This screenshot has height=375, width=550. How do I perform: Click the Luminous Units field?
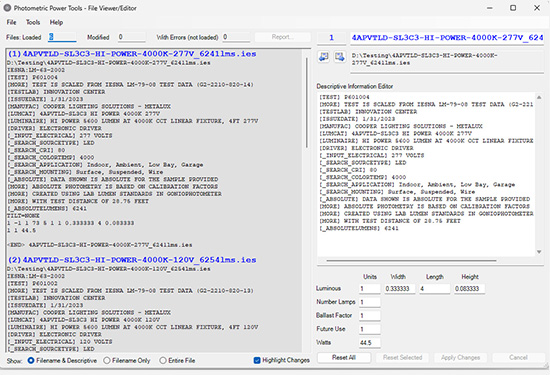pos(369,289)
